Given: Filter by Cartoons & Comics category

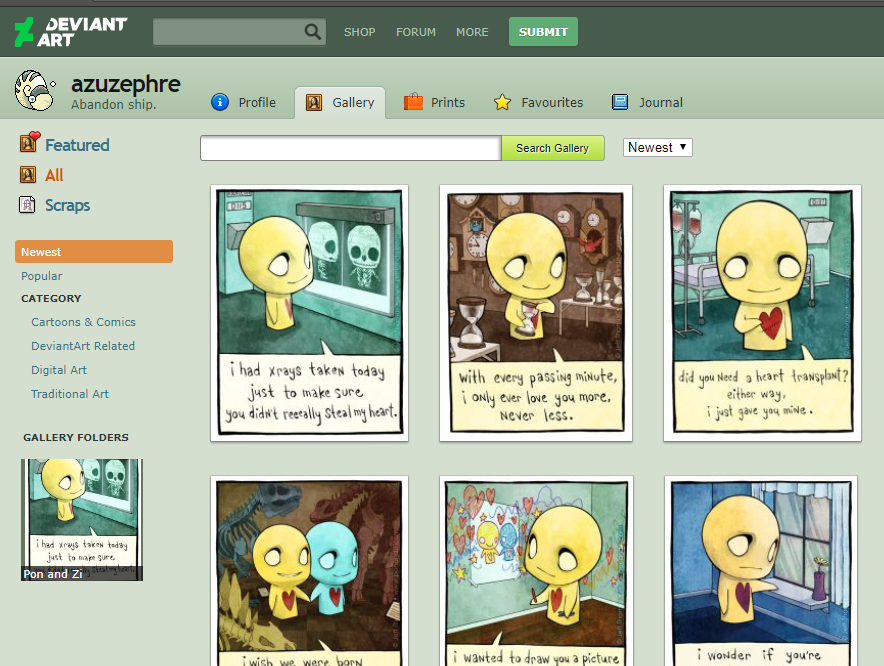Looking at the screenshot, I should [83, 322].
